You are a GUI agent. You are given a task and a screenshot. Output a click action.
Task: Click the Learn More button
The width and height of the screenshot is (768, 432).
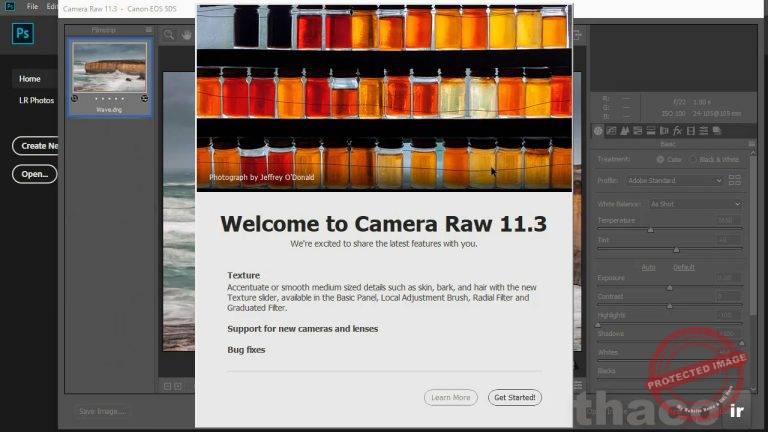(450, 397)
